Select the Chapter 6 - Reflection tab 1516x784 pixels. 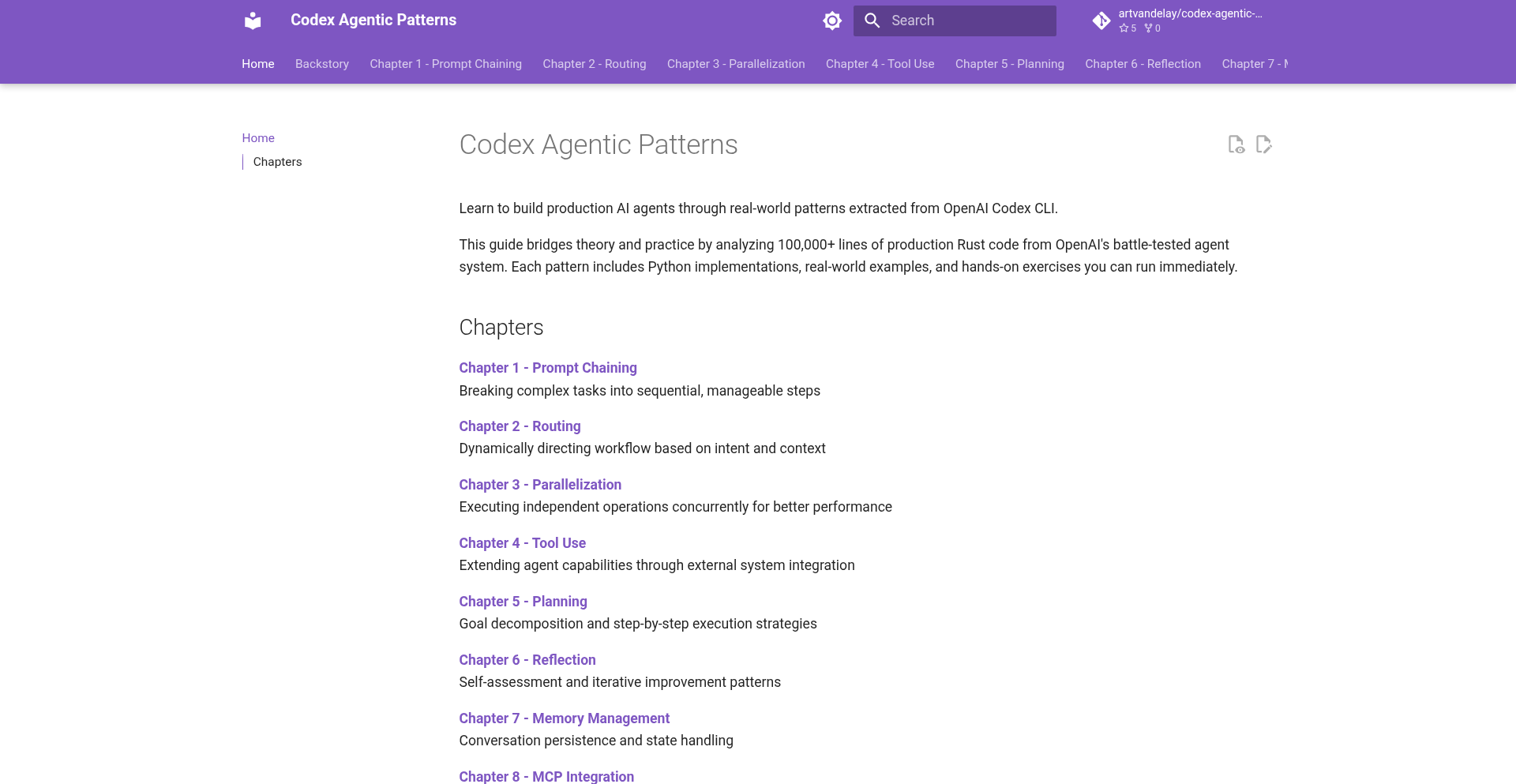pyautogui.click(x=1143, y=64)
